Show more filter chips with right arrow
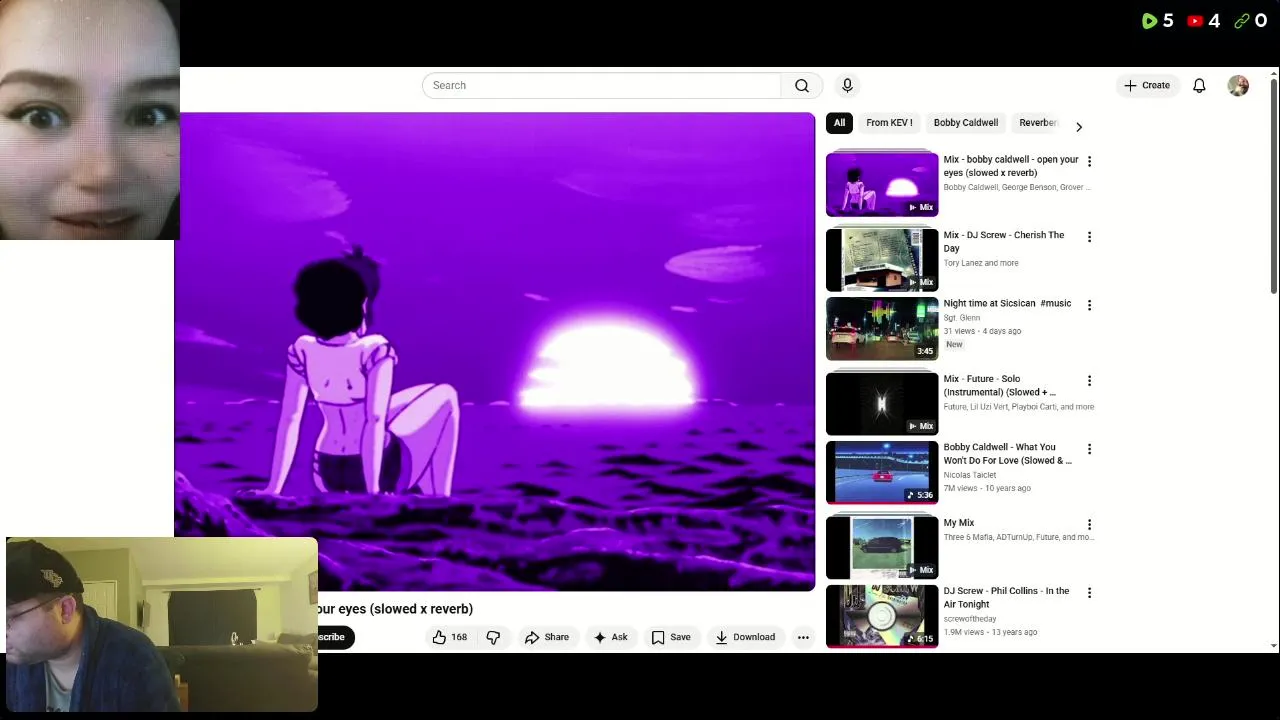This screenshot has height=720, width=1280. 1078,127
